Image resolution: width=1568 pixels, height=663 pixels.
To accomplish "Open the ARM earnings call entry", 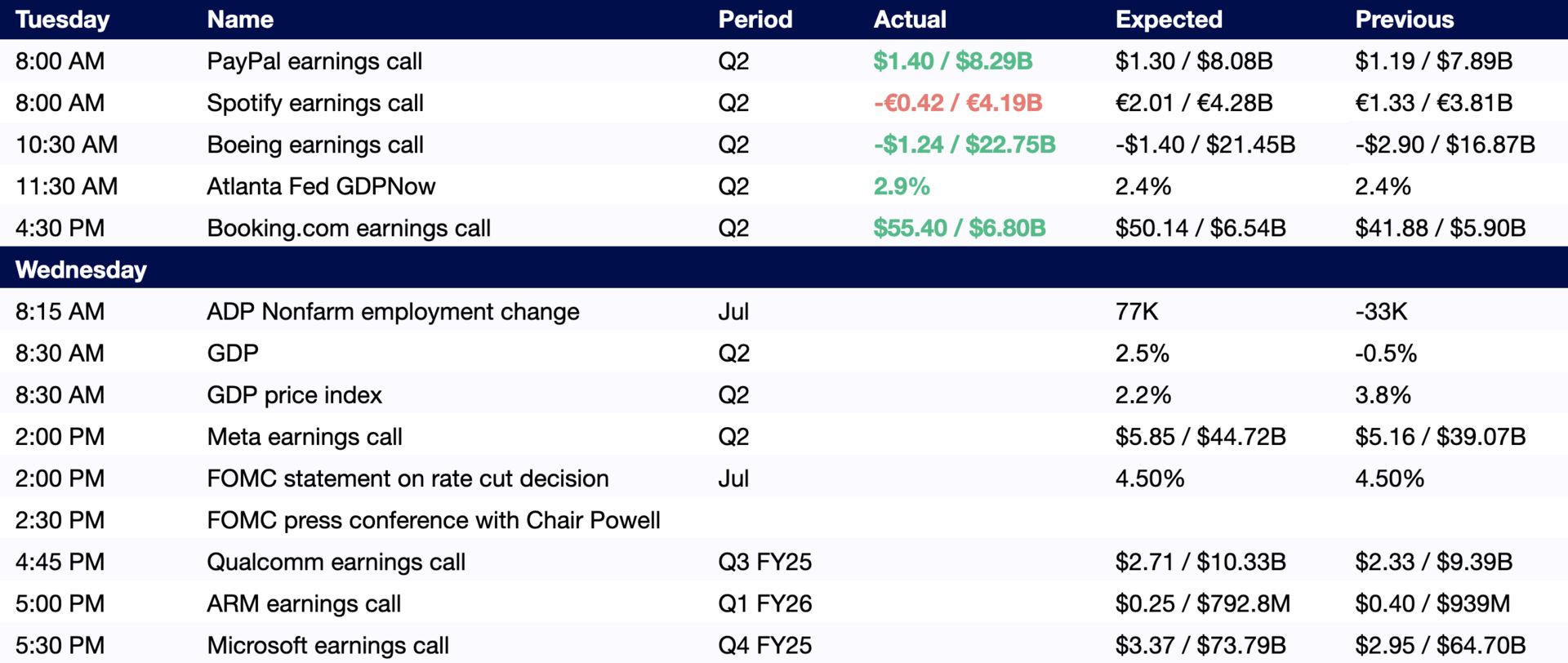I will tap(303, 603).
